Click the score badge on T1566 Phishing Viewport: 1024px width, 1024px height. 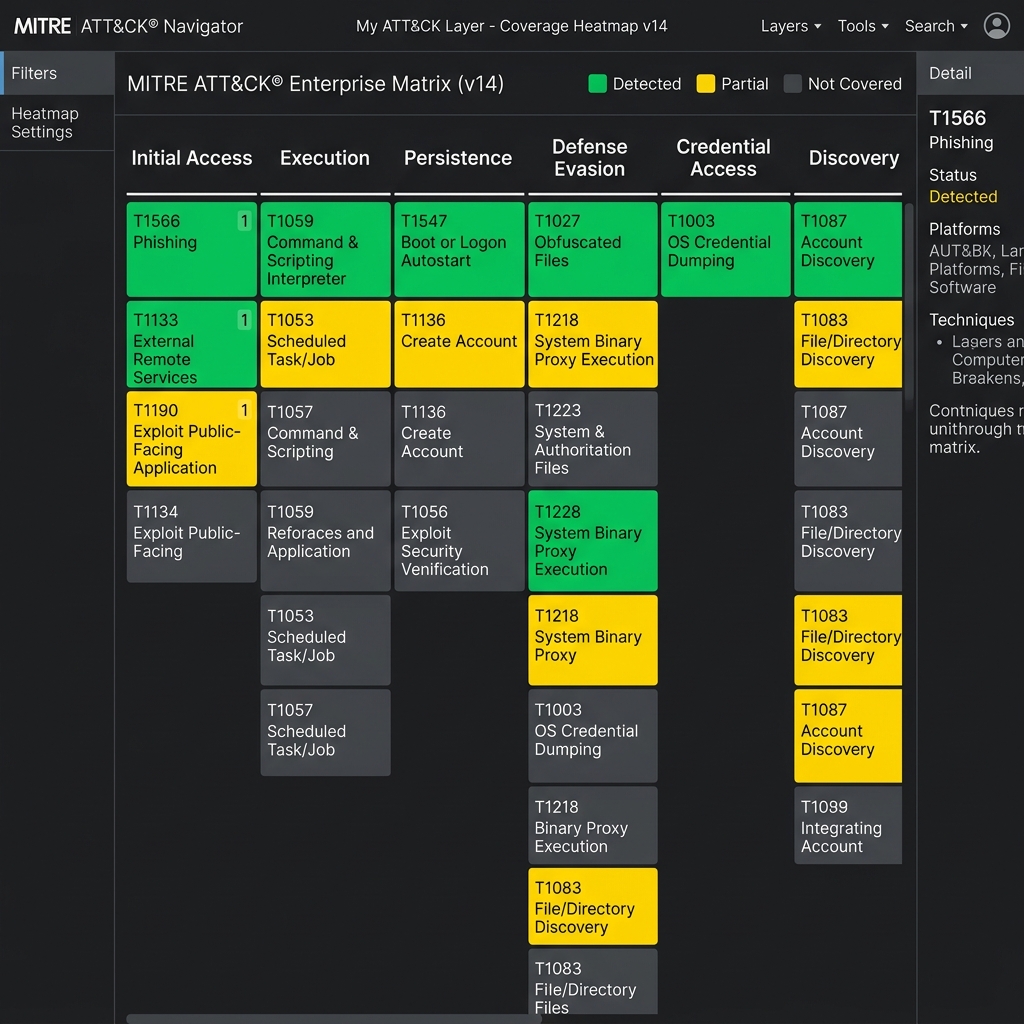244,221
